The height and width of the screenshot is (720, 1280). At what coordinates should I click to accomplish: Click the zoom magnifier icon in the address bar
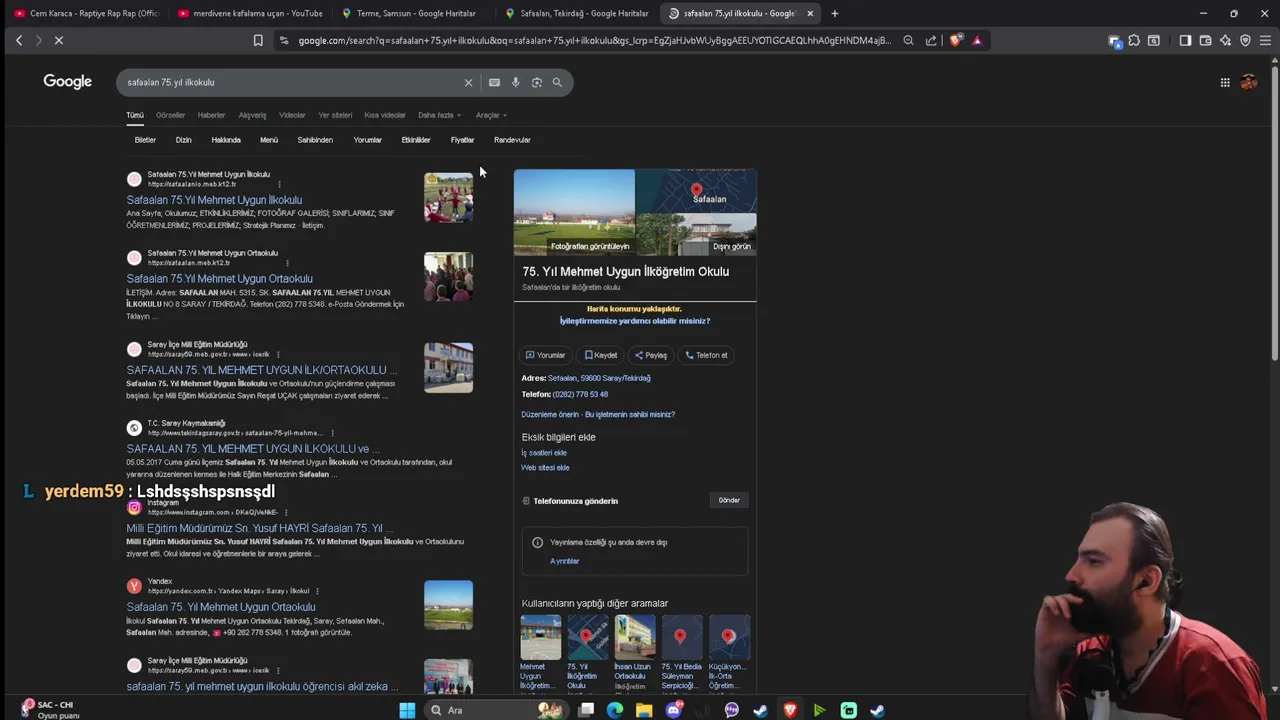click(x=908, y=40)
